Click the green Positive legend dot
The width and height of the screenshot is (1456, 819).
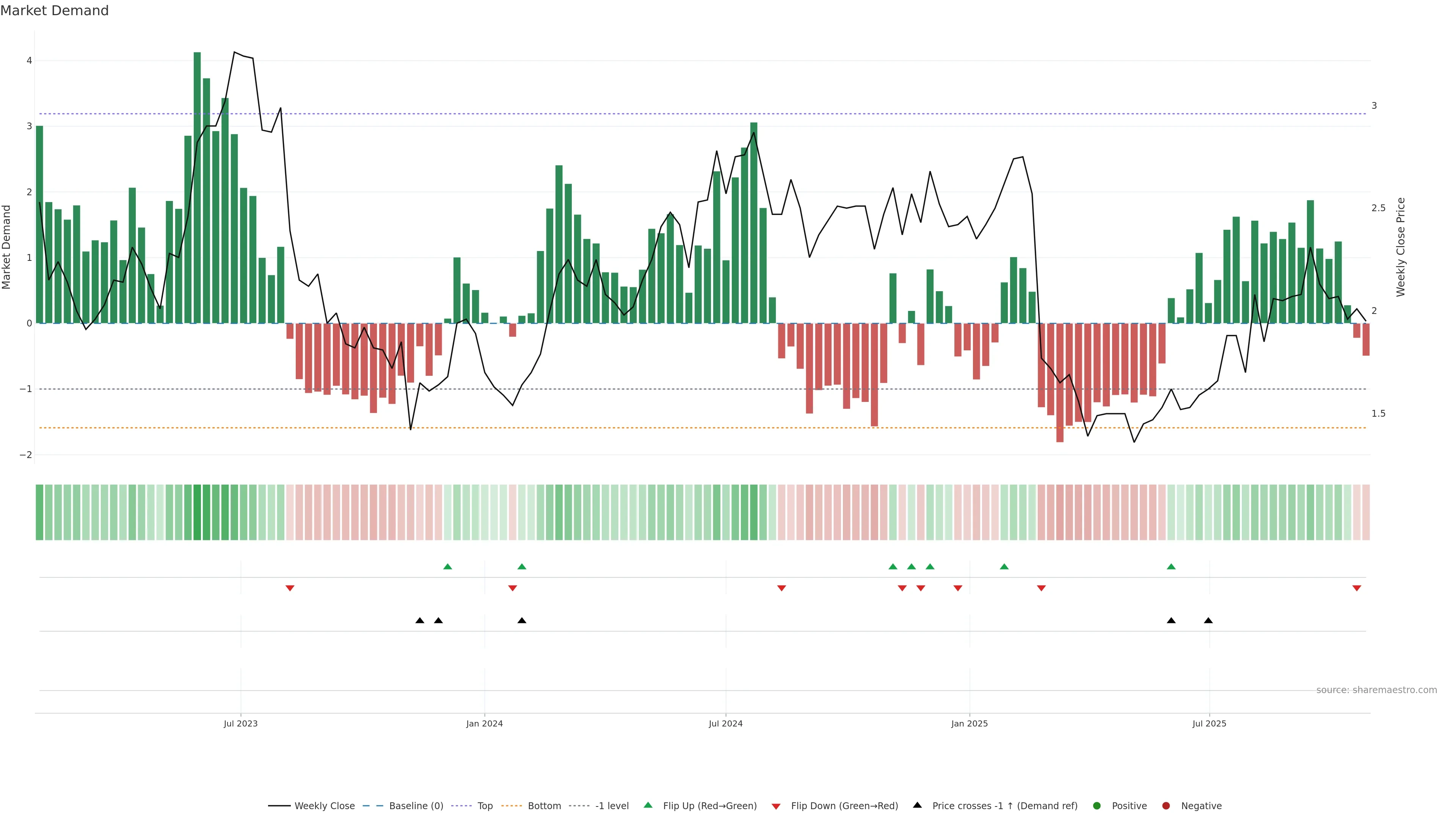pyautogui.click(x=1097, y=806)
